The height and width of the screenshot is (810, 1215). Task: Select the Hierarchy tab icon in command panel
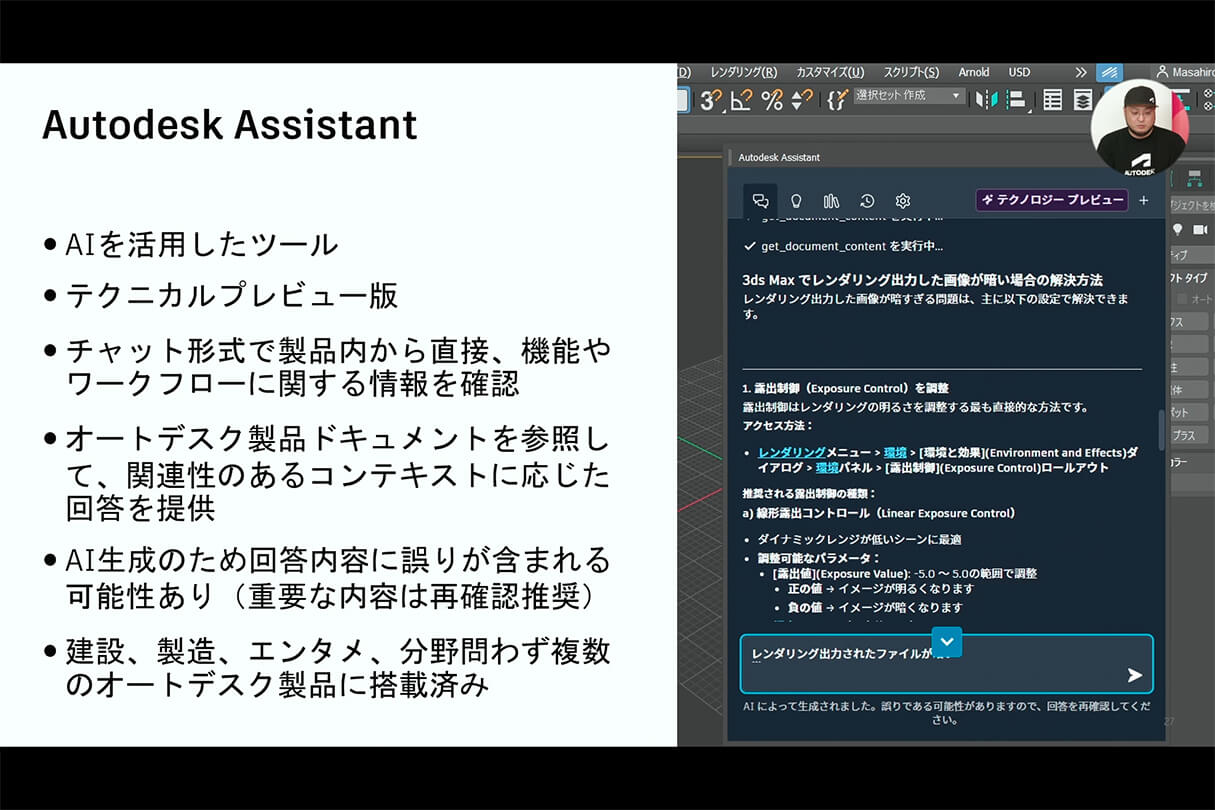pos(1194,178)
